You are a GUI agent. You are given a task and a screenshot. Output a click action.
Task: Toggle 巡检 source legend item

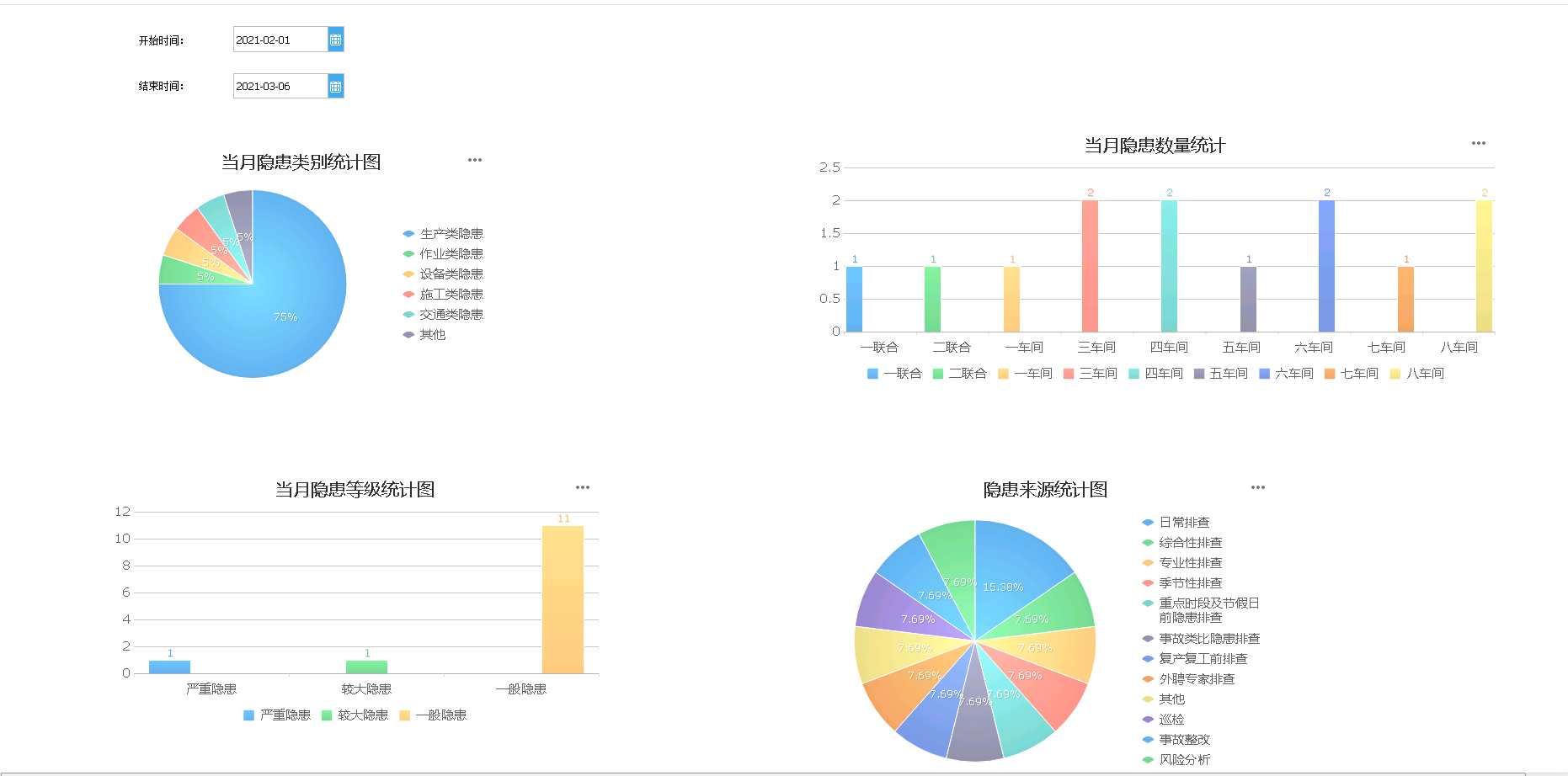[x=1164, y=720]
